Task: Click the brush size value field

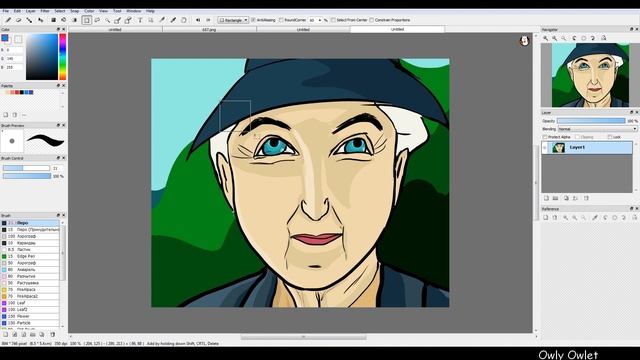Action: 58,168
